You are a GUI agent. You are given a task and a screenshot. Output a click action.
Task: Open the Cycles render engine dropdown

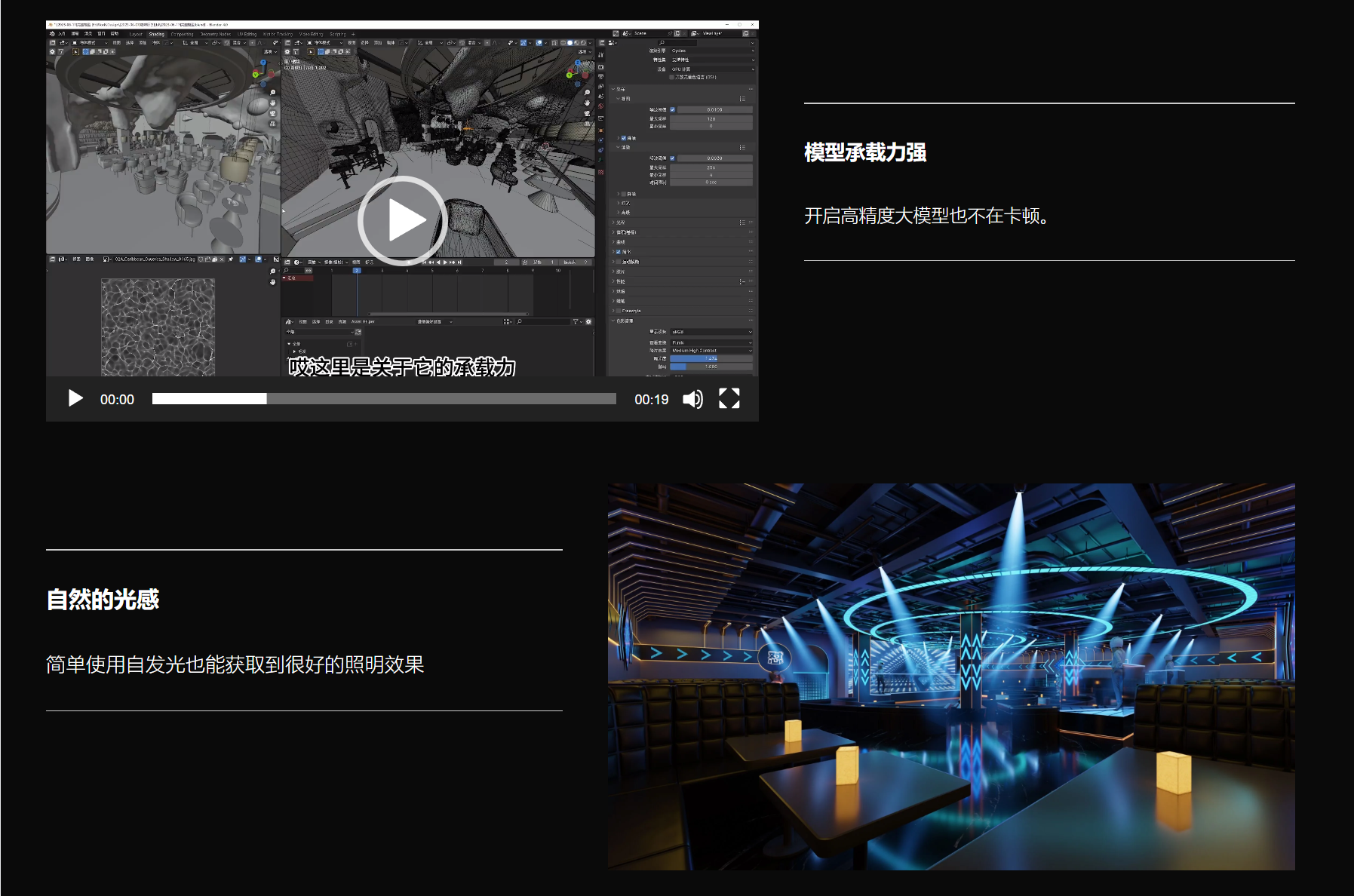pyautogui.click(x=711, y=51)
